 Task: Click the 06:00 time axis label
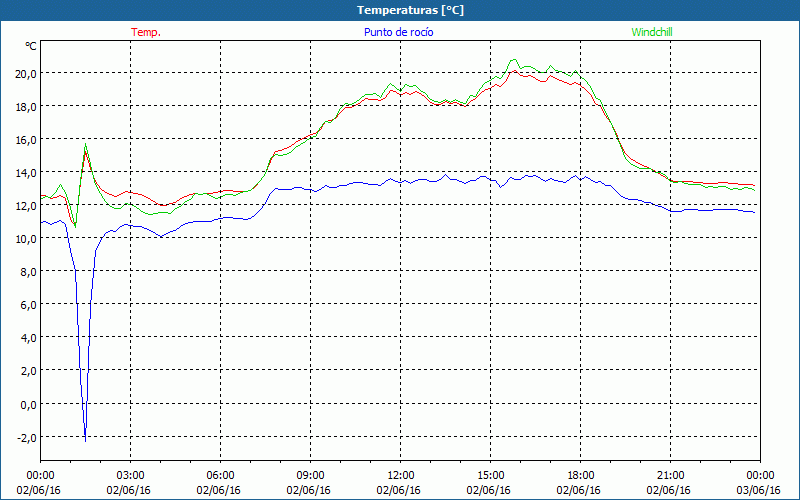coord(220,476)
